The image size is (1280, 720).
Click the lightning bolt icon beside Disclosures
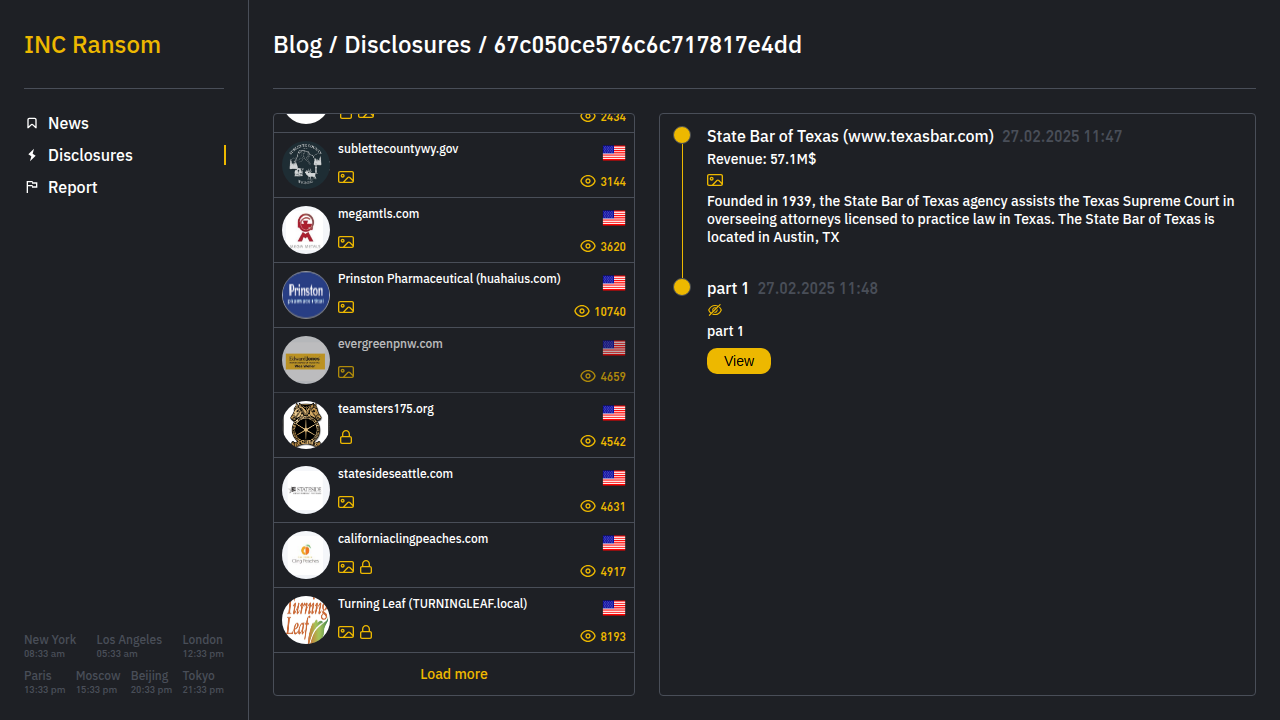32,155
